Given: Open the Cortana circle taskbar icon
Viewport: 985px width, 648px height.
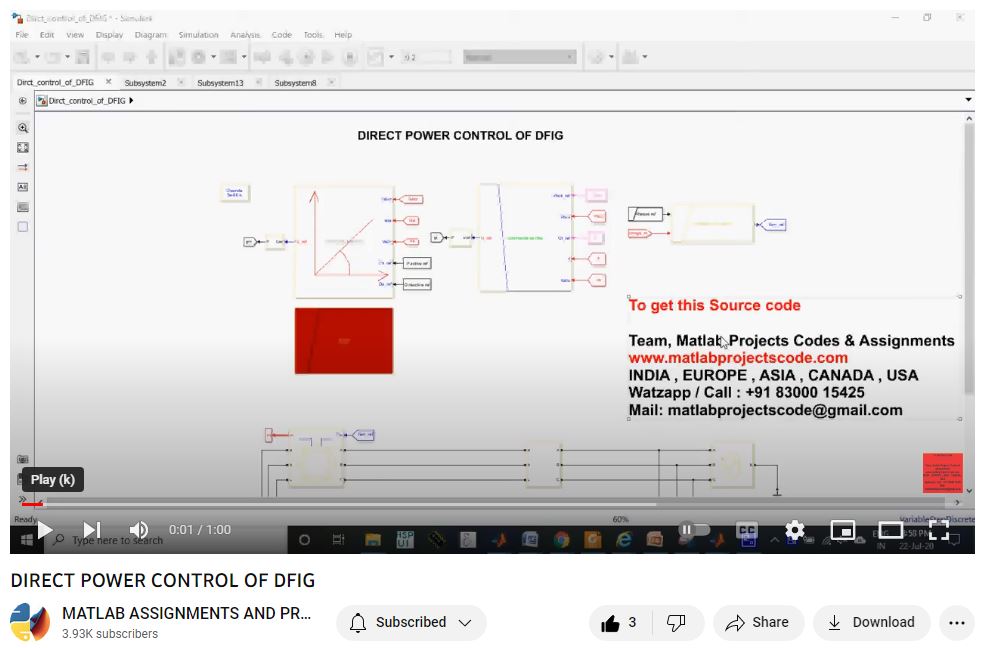Looking at the screenshot, I should point(304,540).
